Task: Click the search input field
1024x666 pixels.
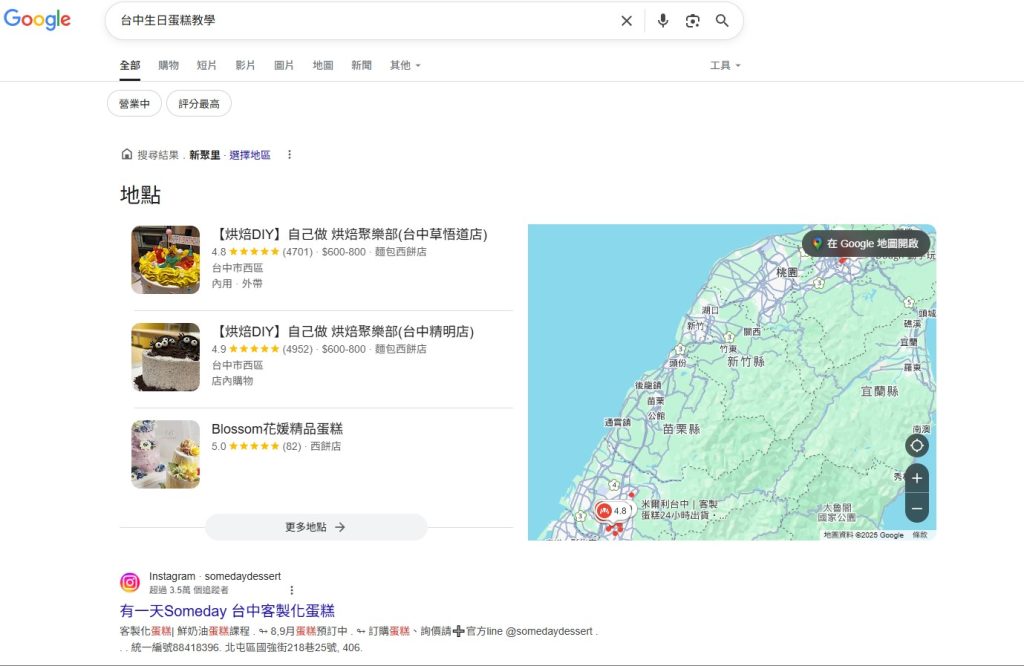Action: 366,20
